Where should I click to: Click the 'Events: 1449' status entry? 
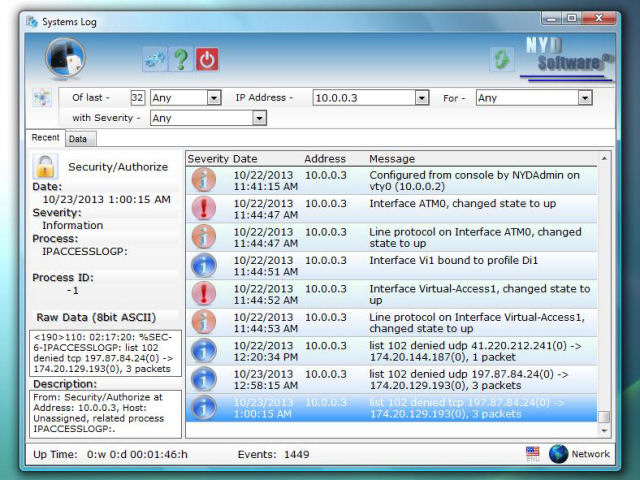[x=273, y=454]
